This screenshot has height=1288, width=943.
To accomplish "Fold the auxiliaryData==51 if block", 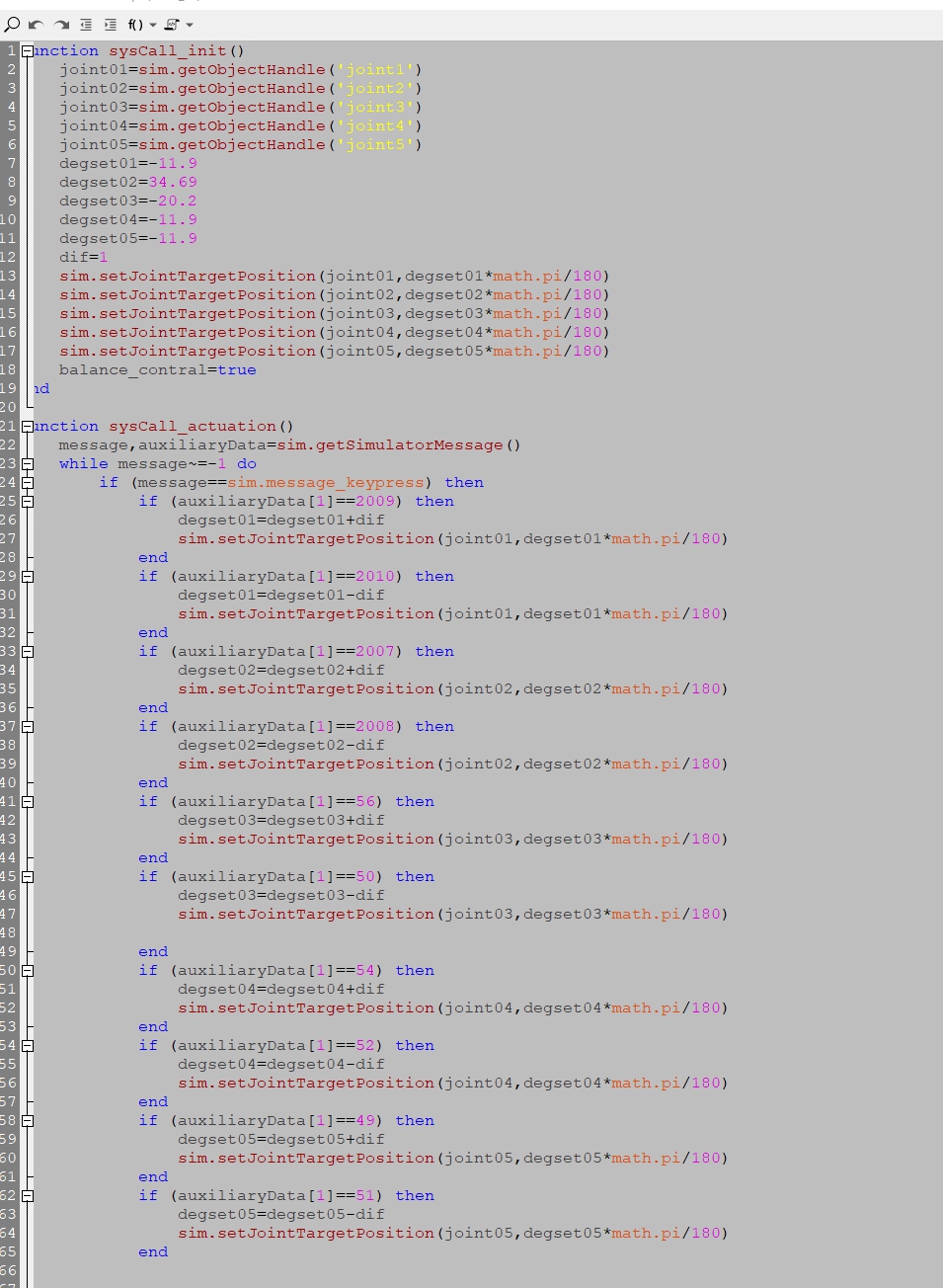I will [28, 1196].
